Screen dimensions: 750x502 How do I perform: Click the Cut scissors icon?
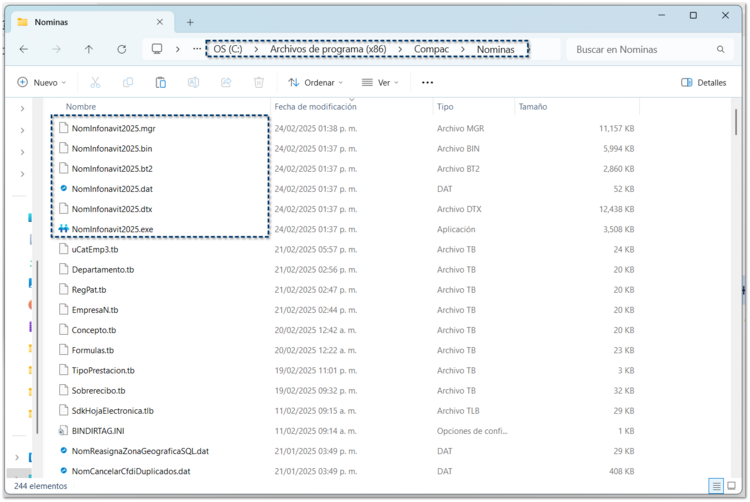pyautogui.click(x=95, y=83)
